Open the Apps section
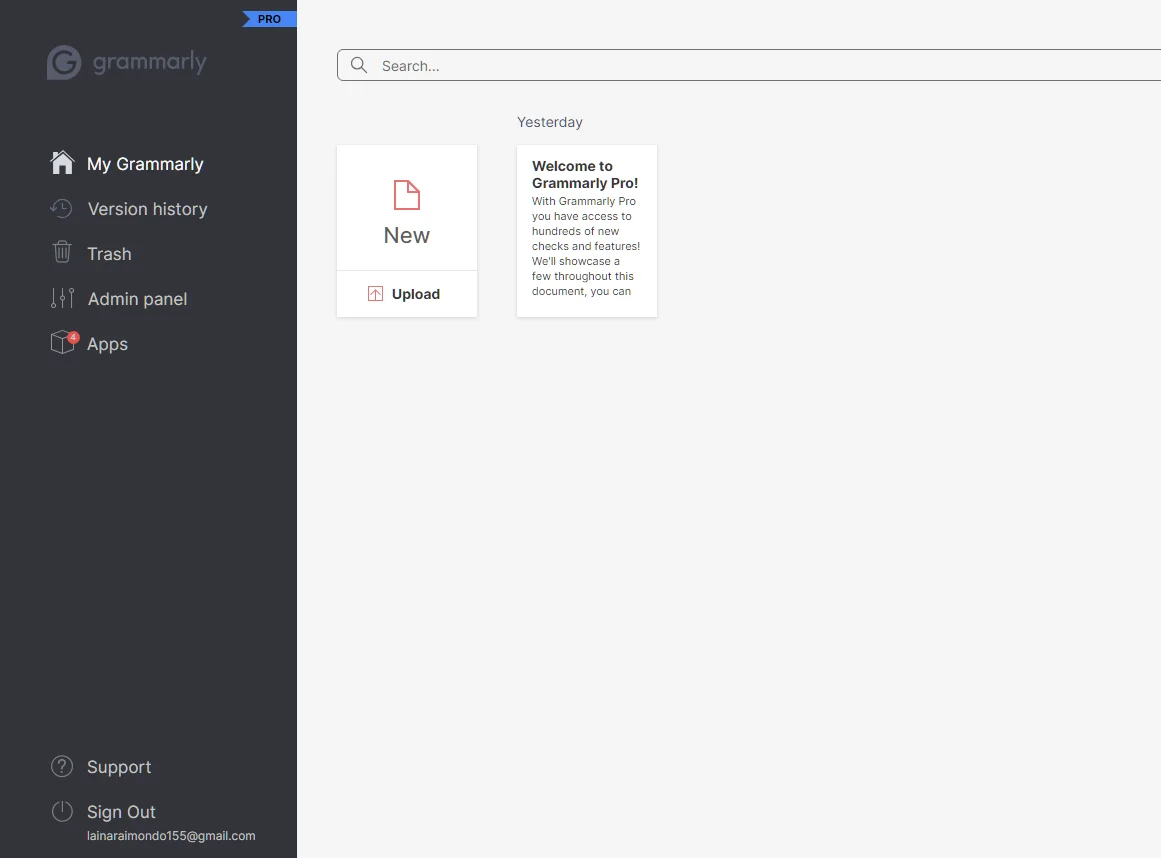Image resolution: width=1161 pixels, height=858 pixels. pos(107,344)
